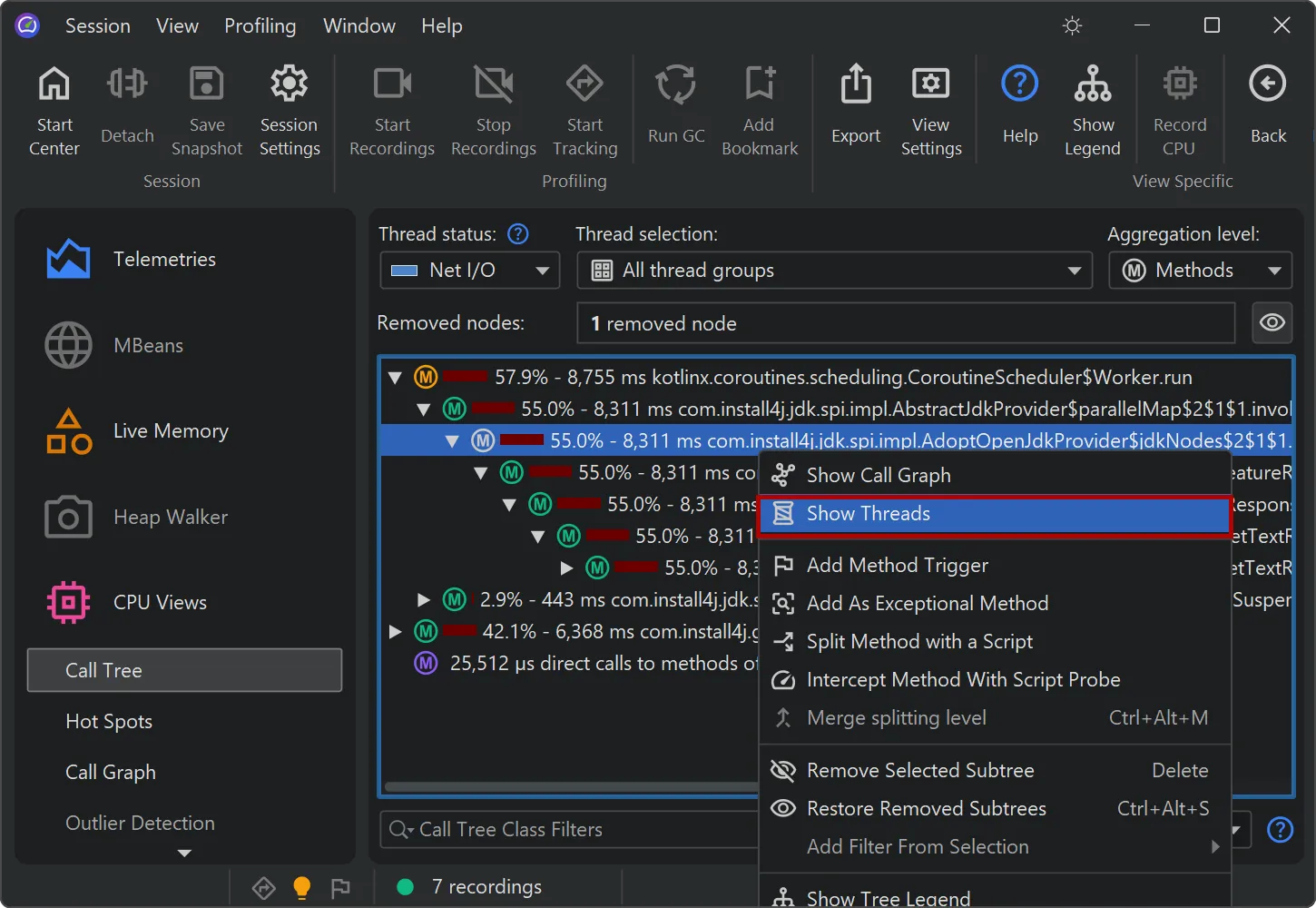Screen dimensions: 1316x908
Task: Change the Methods aggregation level
Action: pos(1199,270)
